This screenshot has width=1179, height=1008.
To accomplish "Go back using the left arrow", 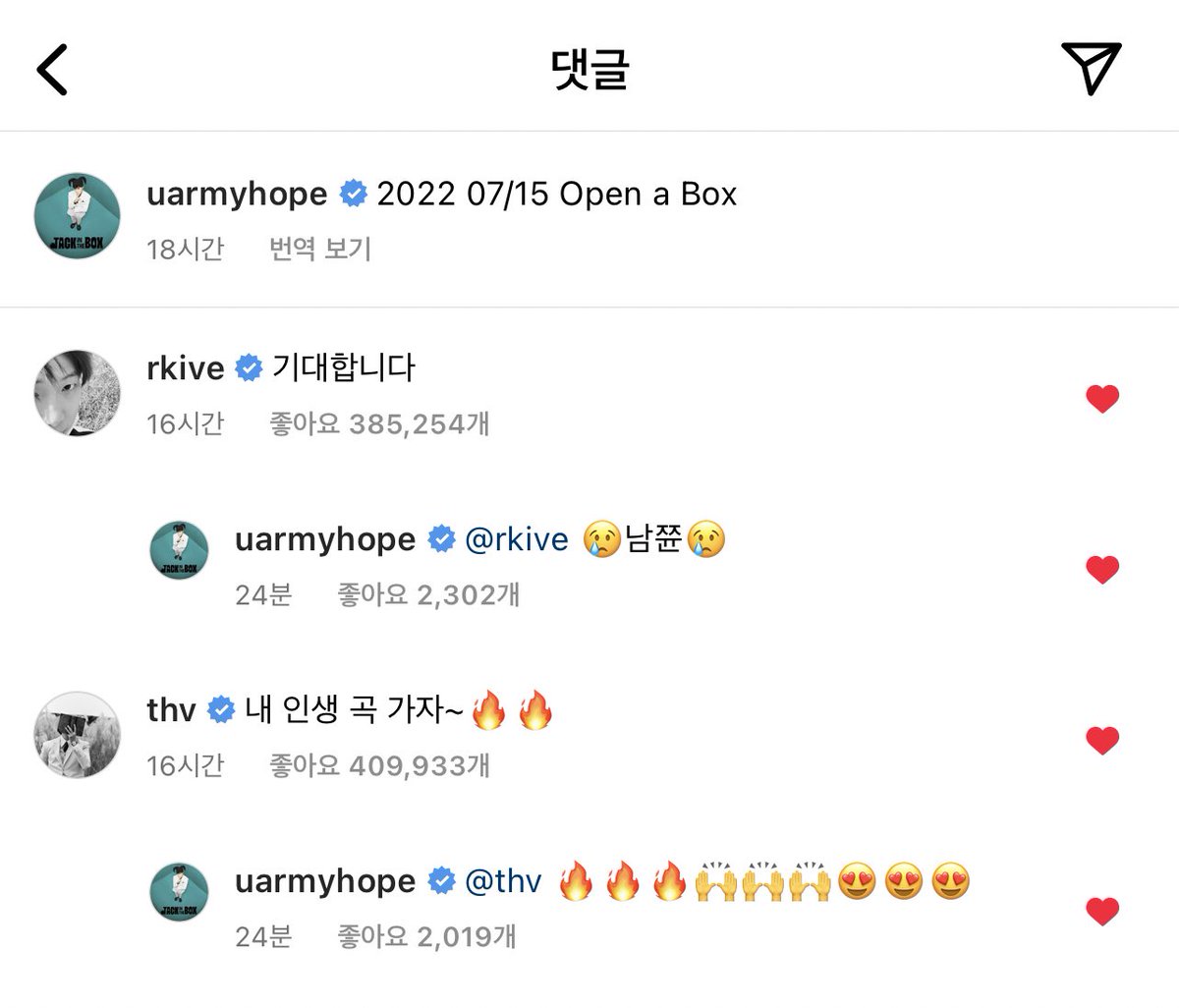I will [x=52, y=69].
